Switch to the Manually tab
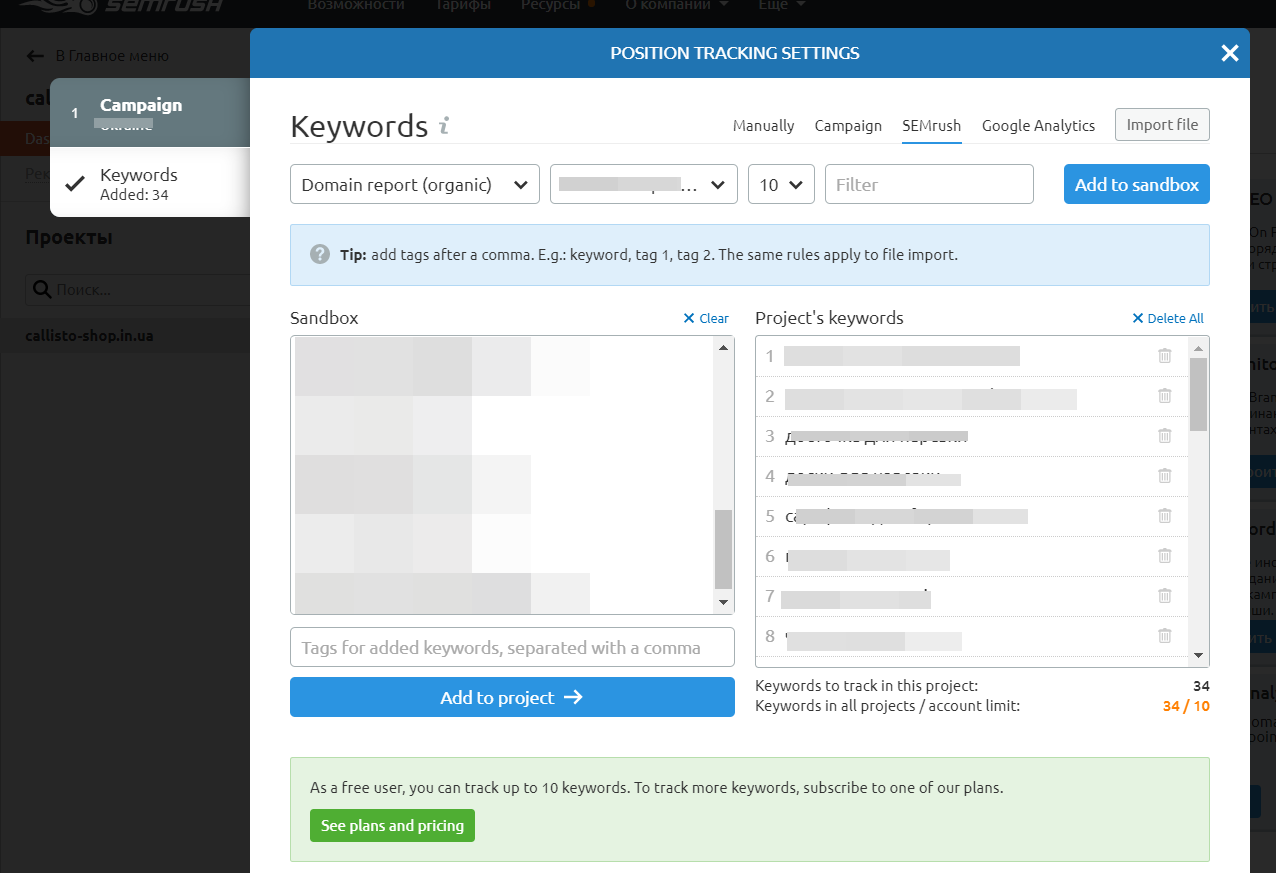1276x873 pixels. [763, 126]
